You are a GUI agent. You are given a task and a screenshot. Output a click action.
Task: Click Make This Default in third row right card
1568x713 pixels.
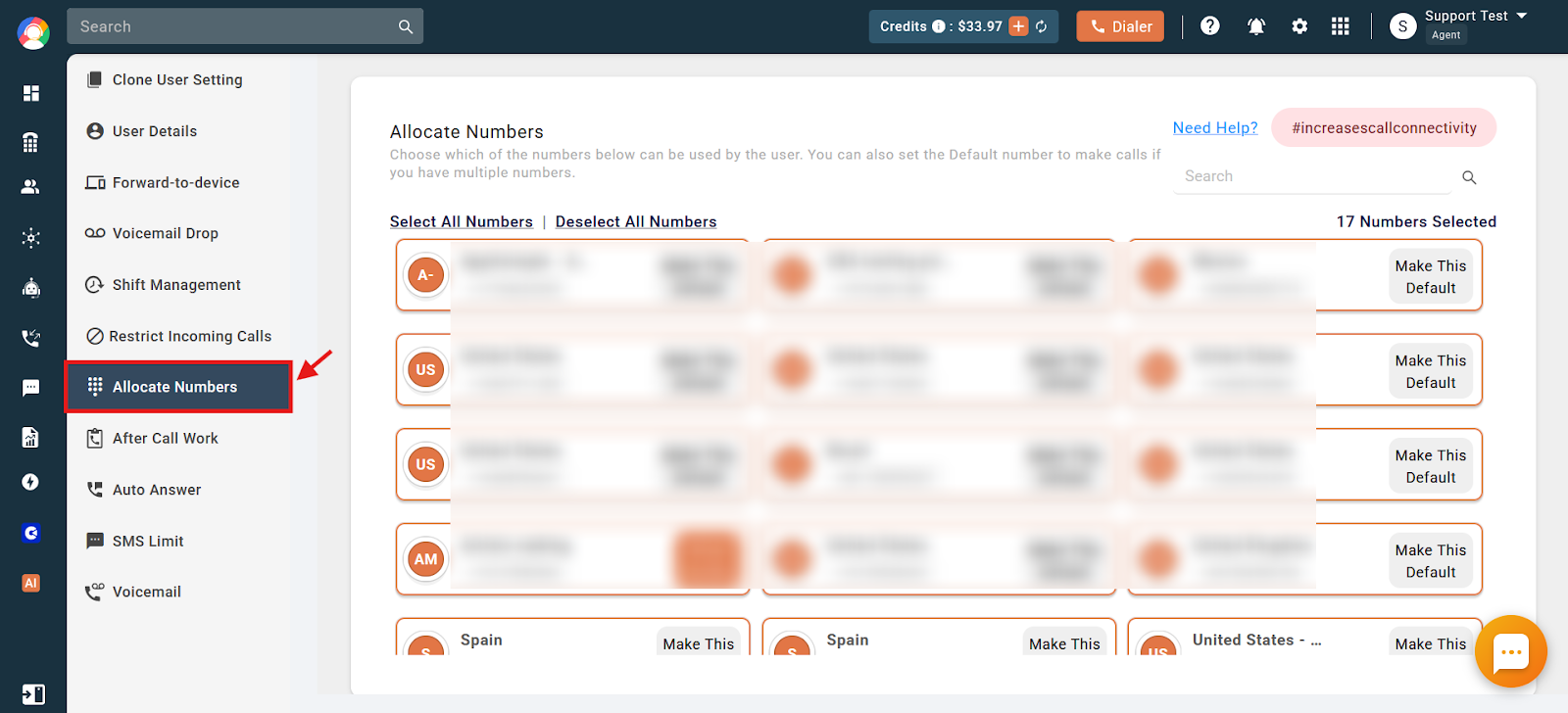click(1431, 466)
